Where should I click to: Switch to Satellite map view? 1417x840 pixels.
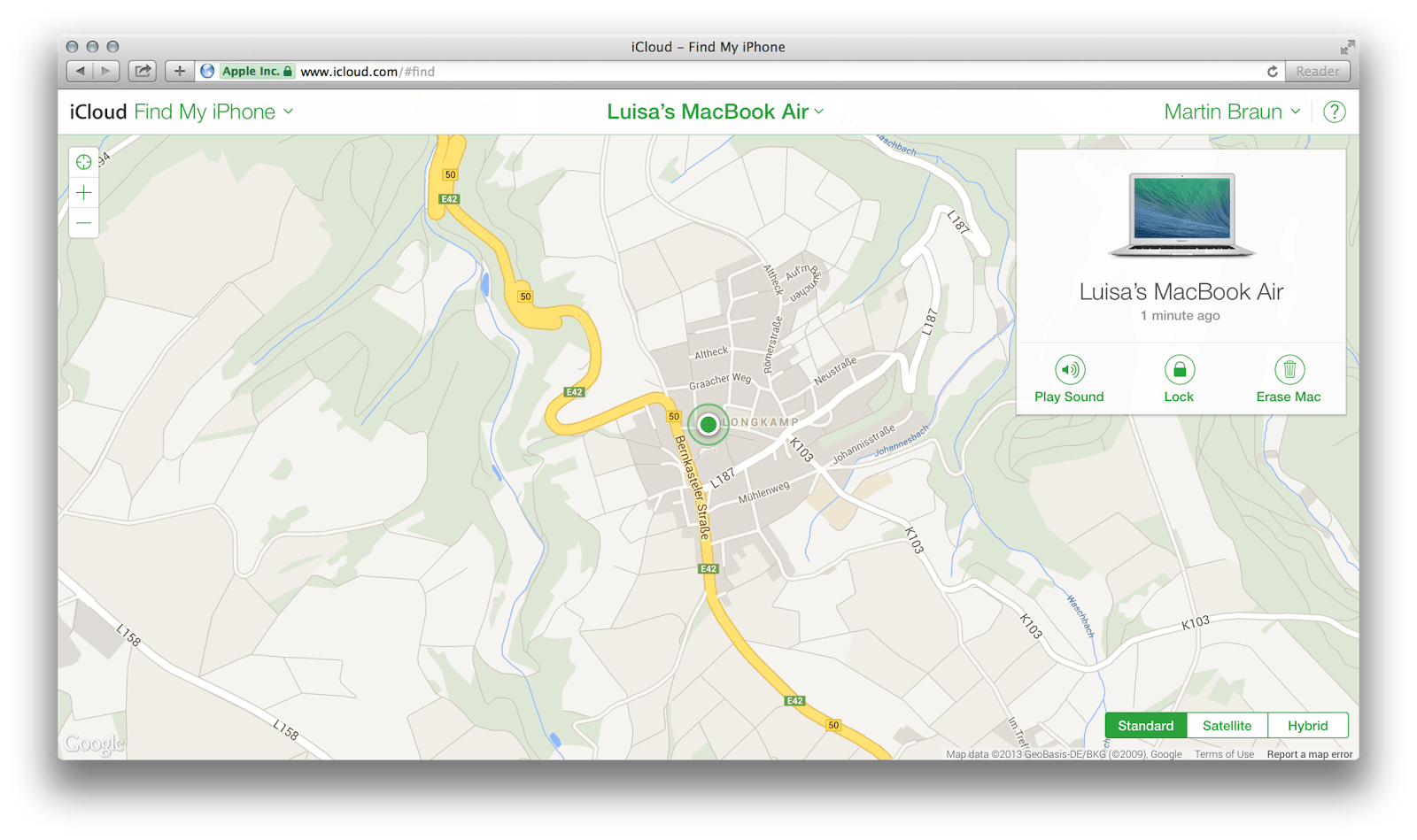pos(1227,726)
